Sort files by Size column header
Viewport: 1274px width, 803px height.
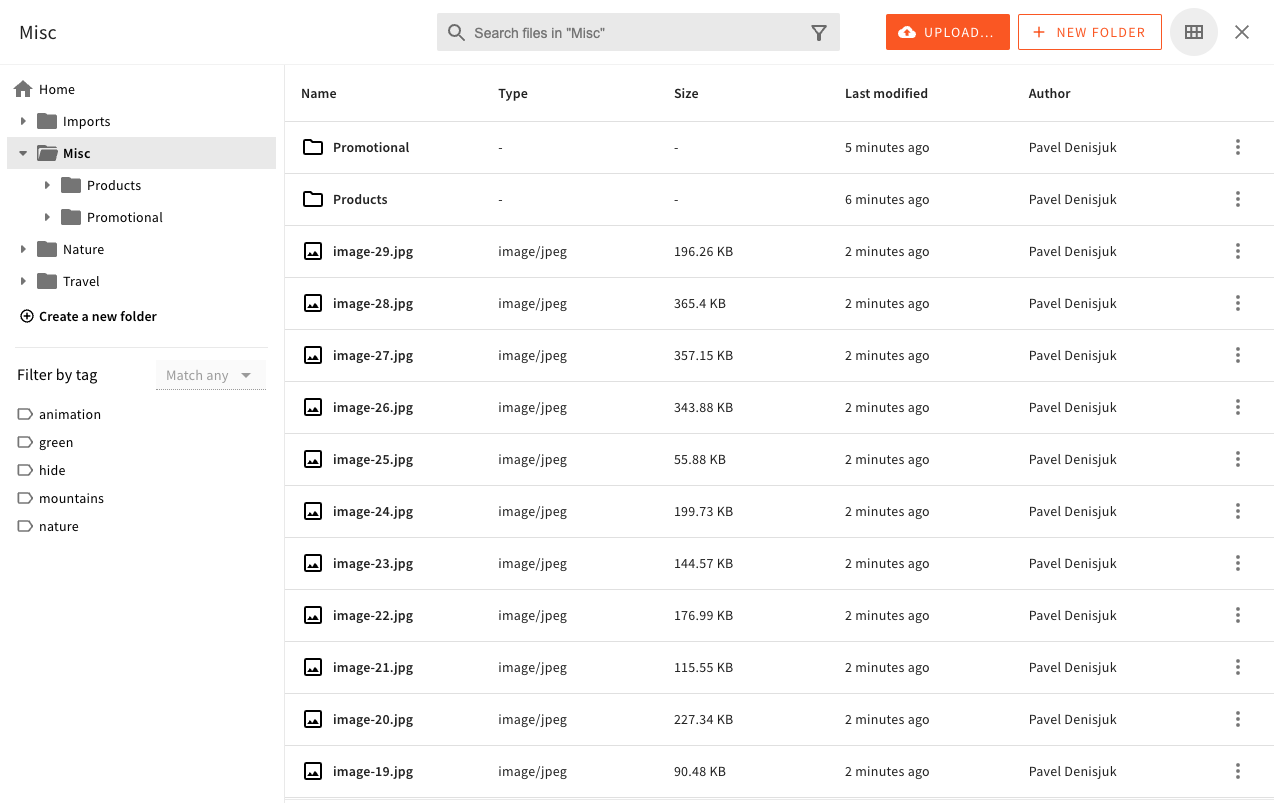pyautogui.click(x=686, y=93)
